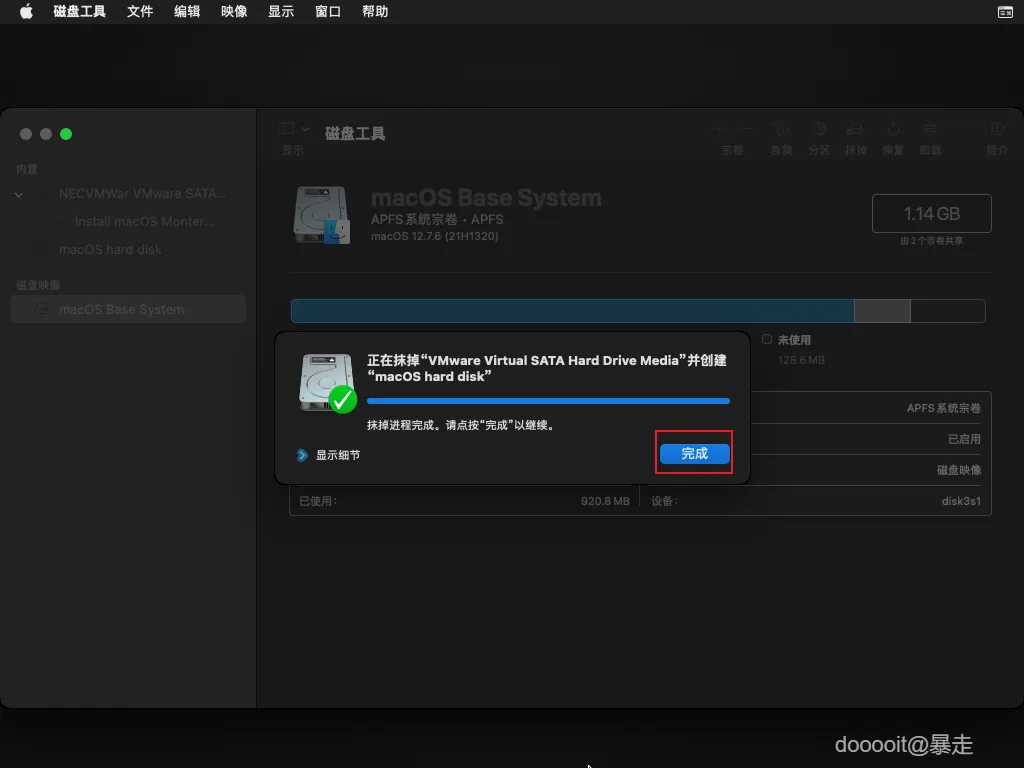Expand the 显示细节 disclosure arrow

tap(302, 455)
